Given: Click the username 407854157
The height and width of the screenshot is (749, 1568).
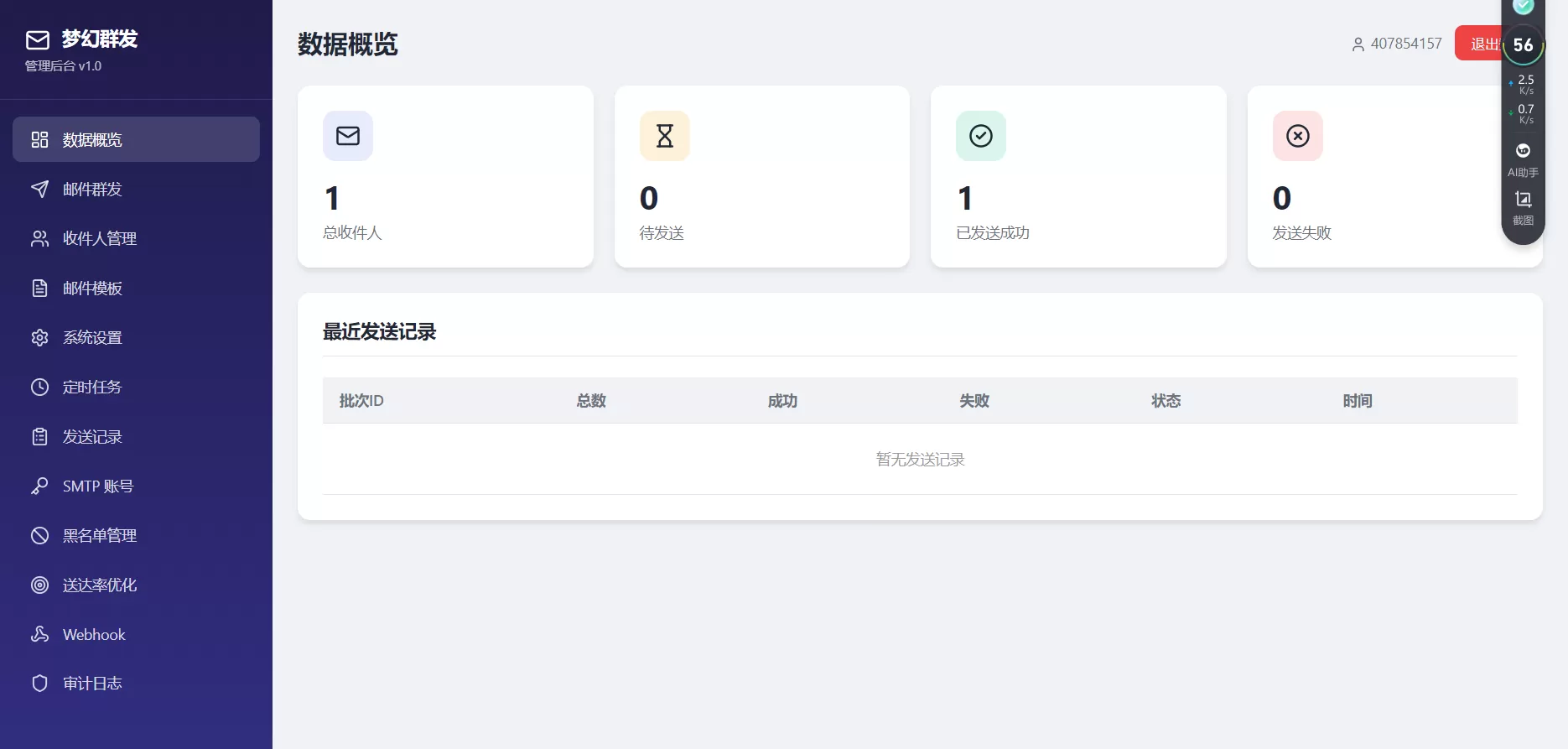Looking at the screenshot, I should (1406, 44).
